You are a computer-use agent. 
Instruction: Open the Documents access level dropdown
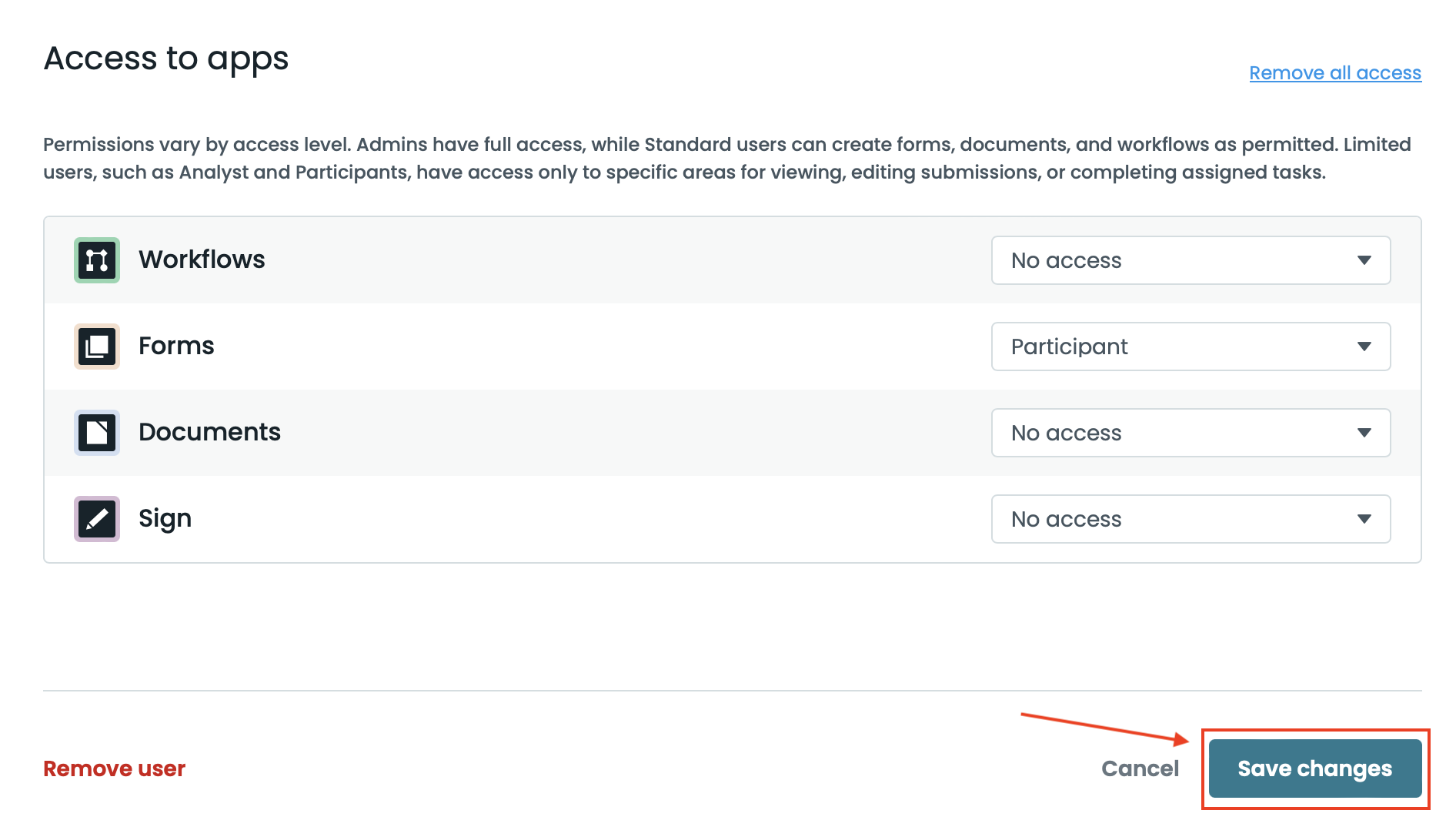1190,433
